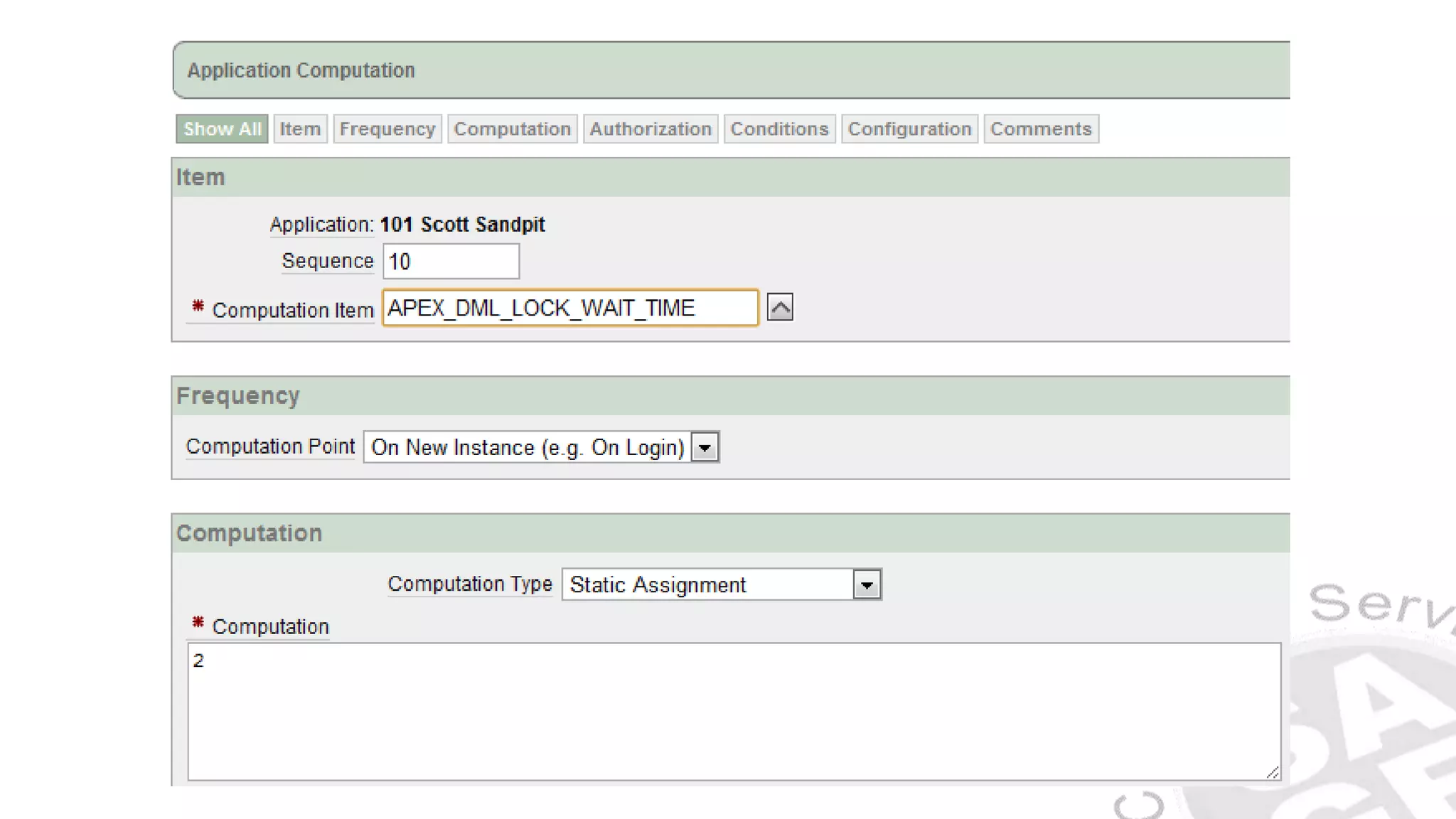Click On New Instance select box
This screenshot has height=819, width=1456.
click(528, 447)
